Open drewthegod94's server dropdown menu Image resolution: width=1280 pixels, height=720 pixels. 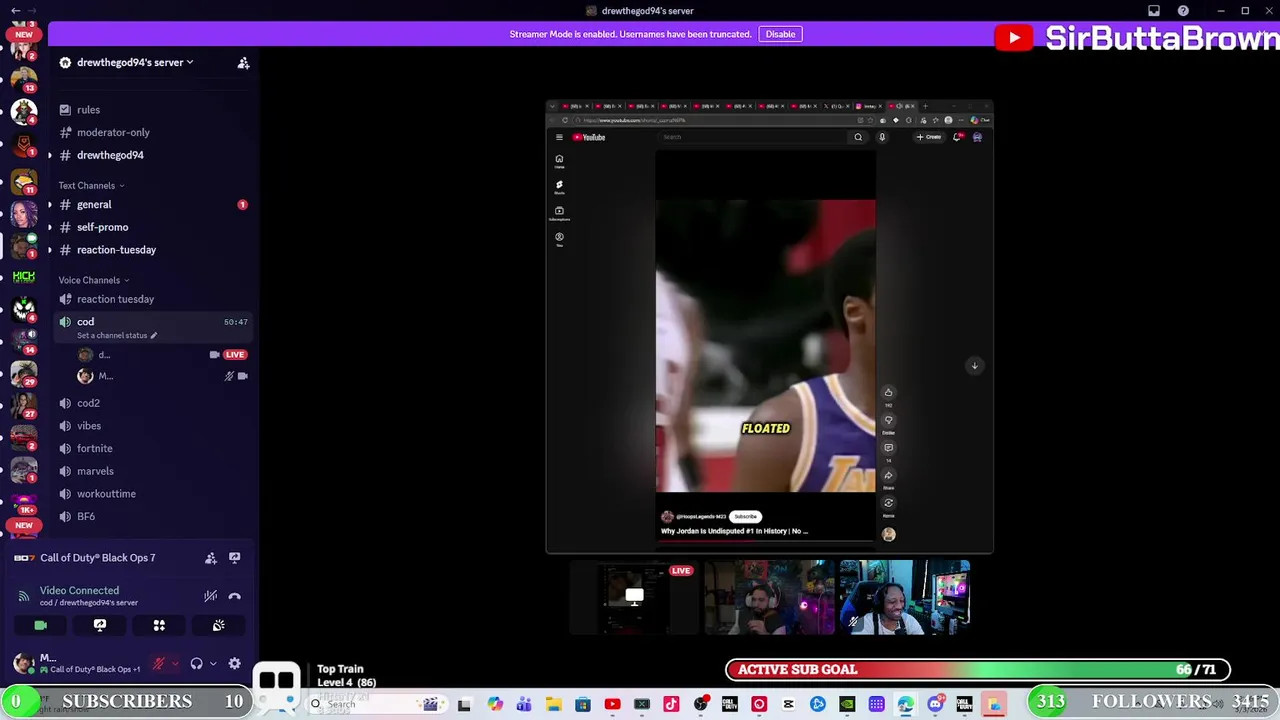point(135,62)
